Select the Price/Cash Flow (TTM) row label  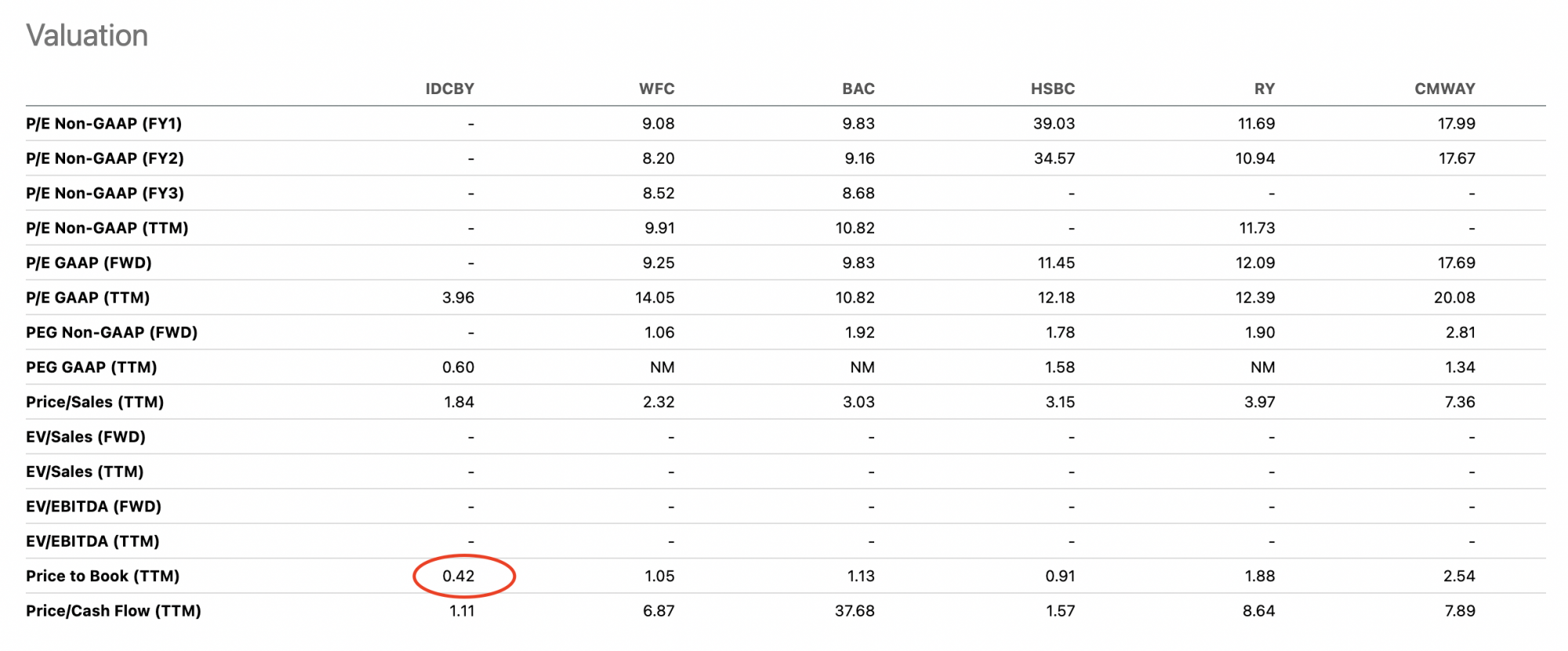pos(114,610)
